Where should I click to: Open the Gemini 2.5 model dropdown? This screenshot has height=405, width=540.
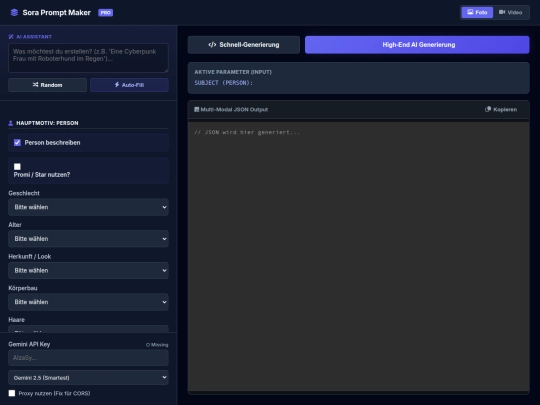tap(88, 377)
